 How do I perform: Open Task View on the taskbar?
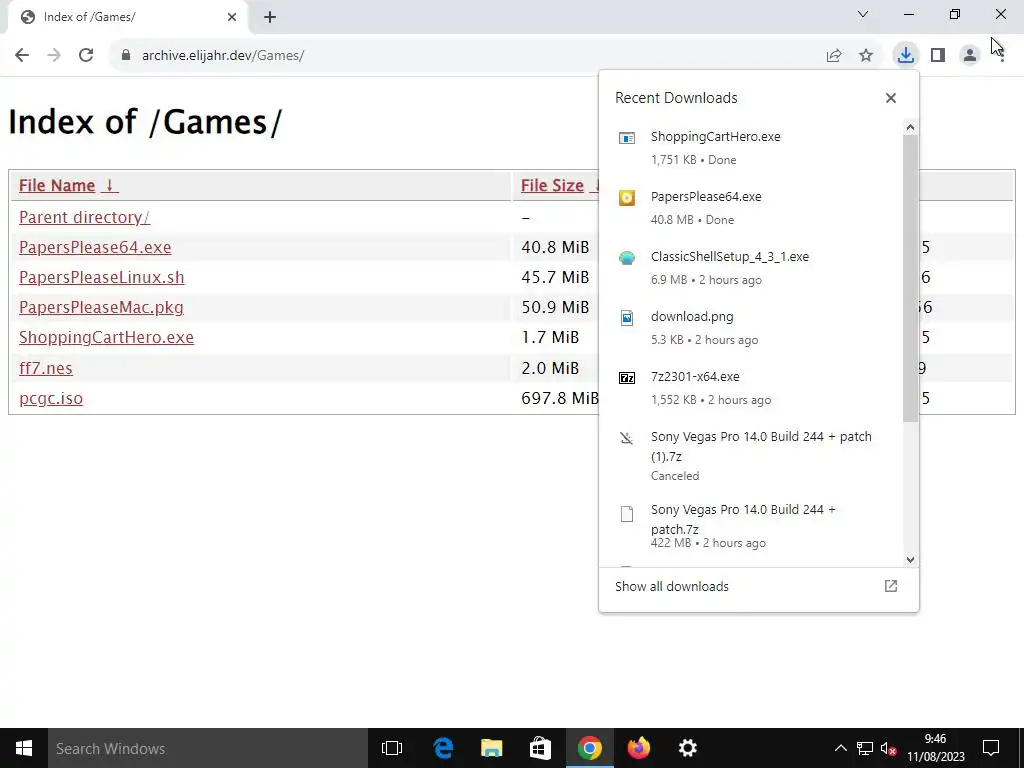coord(392,748)
